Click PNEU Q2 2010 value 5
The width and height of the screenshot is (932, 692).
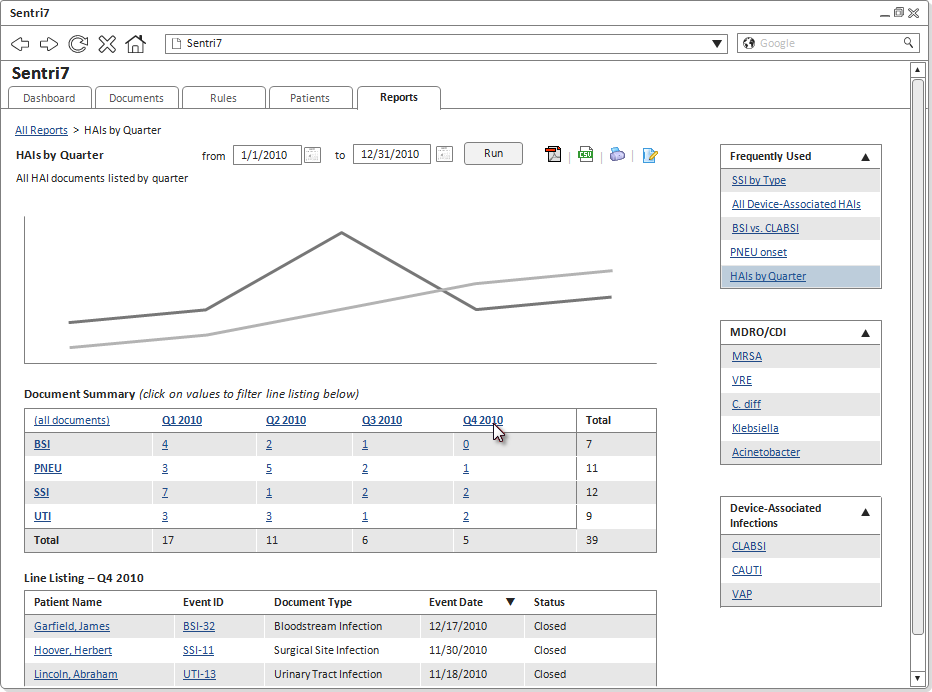(269, 468)
